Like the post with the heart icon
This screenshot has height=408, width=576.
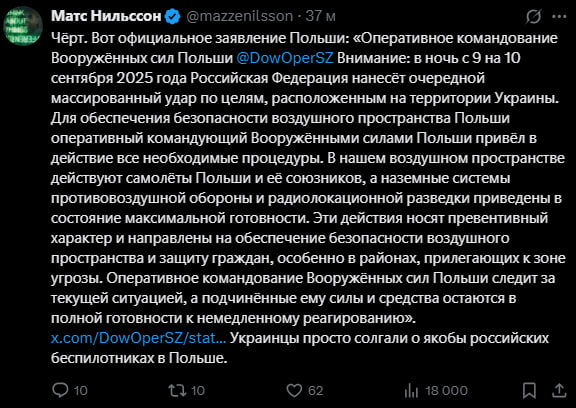[x=294, y=390]
